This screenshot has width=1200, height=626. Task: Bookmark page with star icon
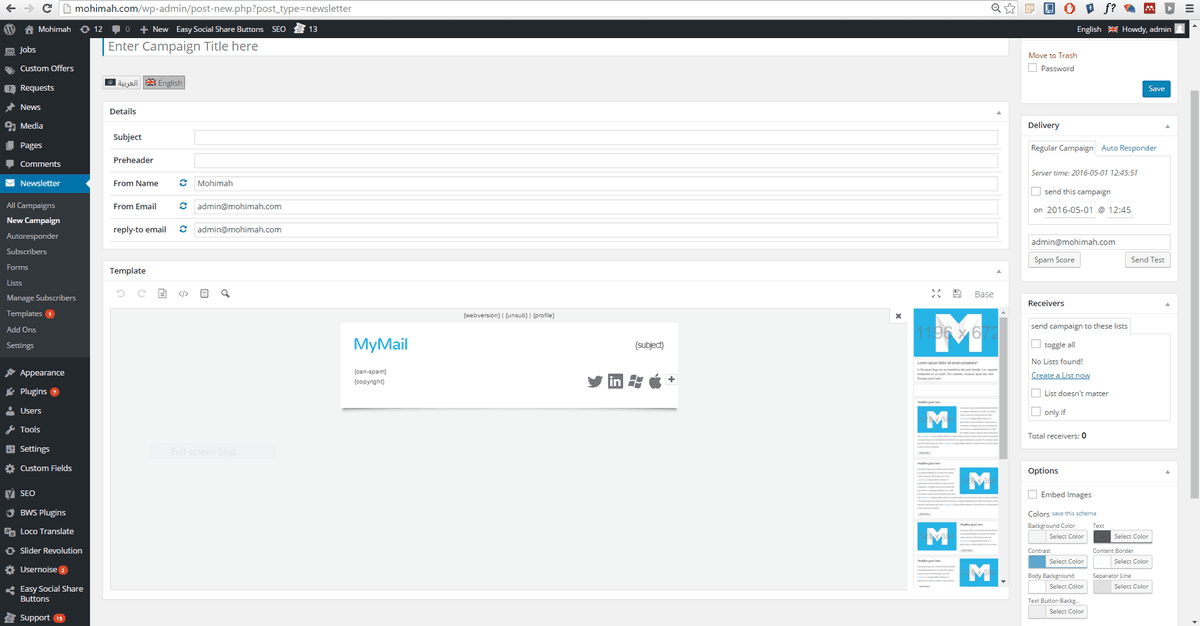pos(1010,9)
